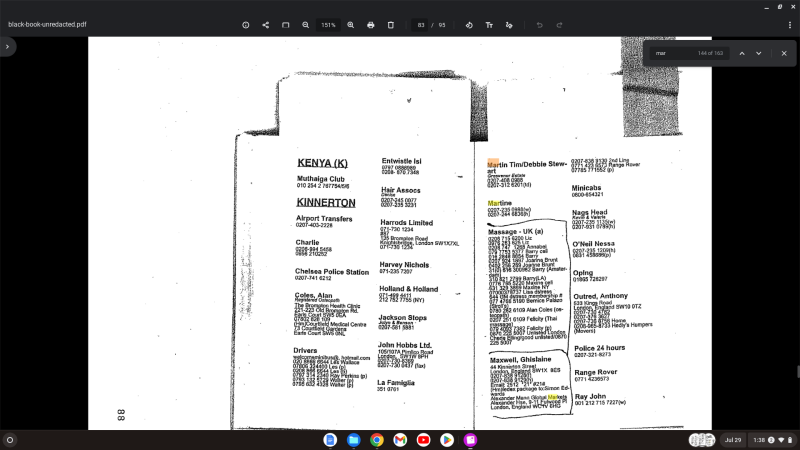
Task: Click the 'Hair Assocs' entry
Action: coord(401,190)
